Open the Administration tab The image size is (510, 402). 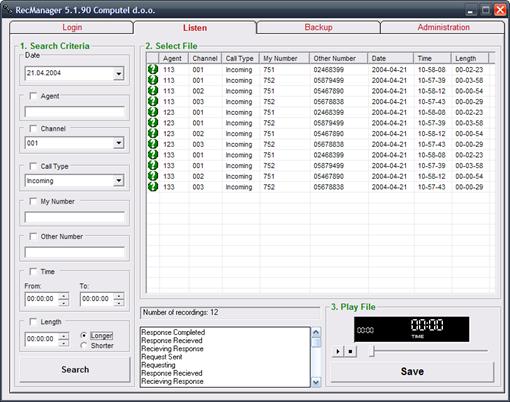tap(443, 27)
